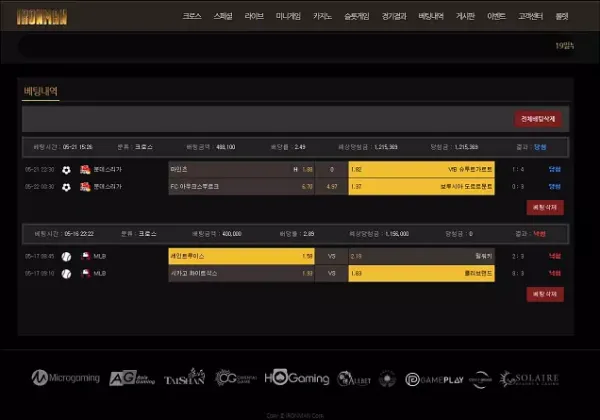Click 베팅삭제 under the MLB bet

(x=545, y=294)
